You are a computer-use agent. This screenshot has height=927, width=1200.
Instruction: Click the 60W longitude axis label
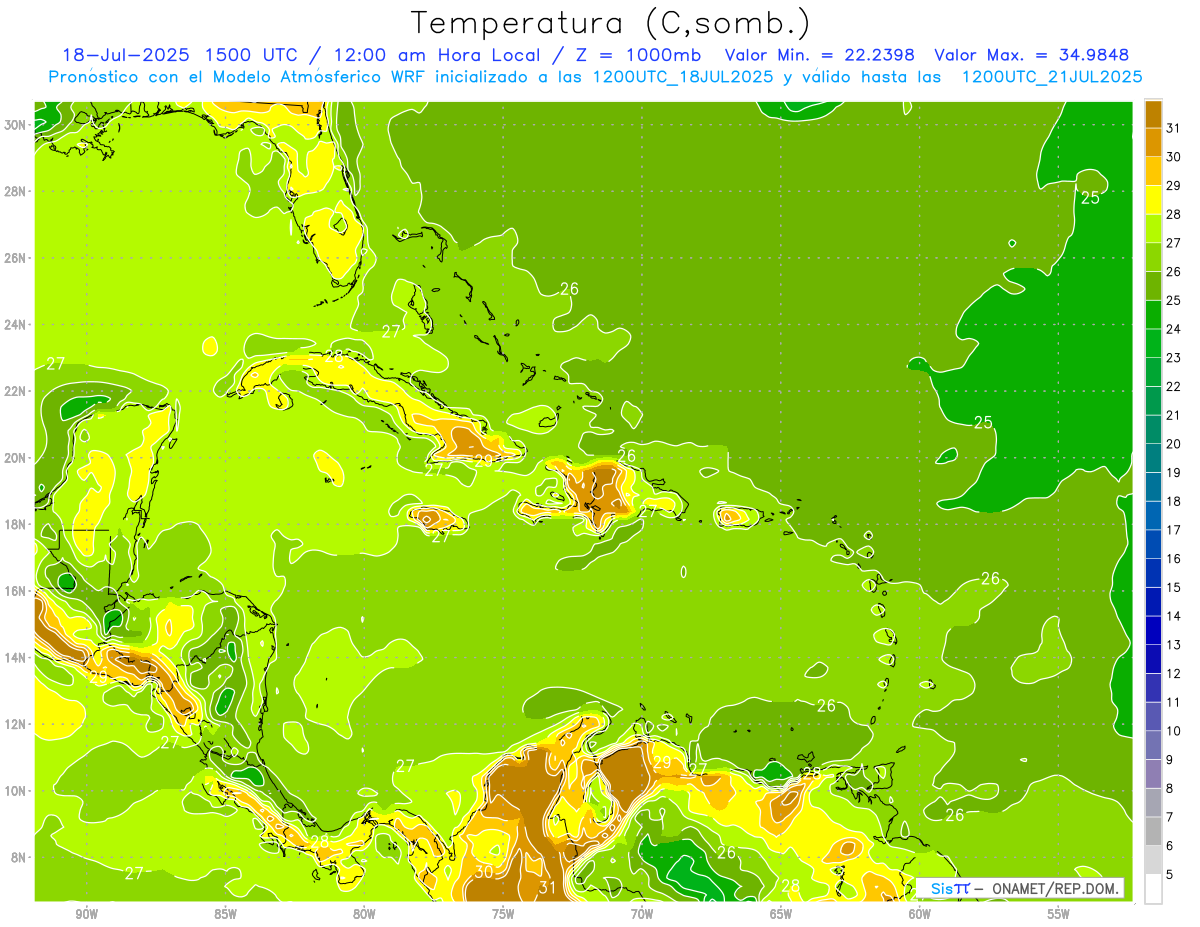[920, 913]
